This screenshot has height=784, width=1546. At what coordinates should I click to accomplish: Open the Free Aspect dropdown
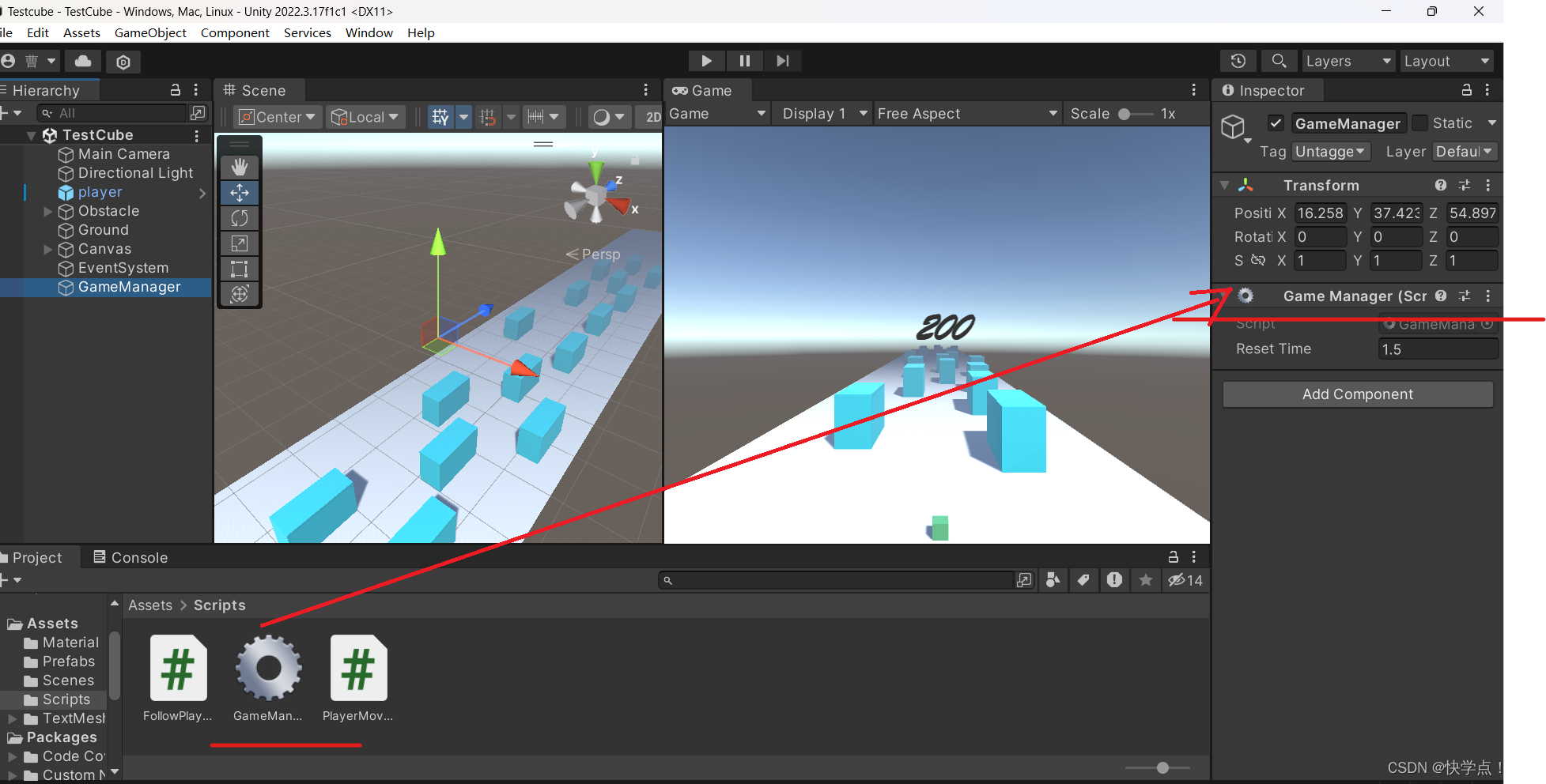click(966, 113)
